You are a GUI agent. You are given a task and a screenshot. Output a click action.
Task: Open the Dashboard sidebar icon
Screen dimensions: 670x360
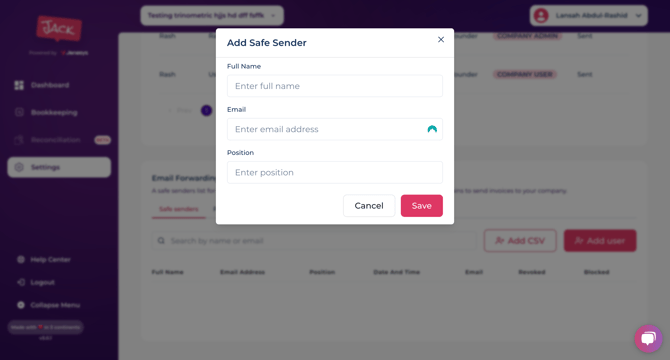point(19,85)
